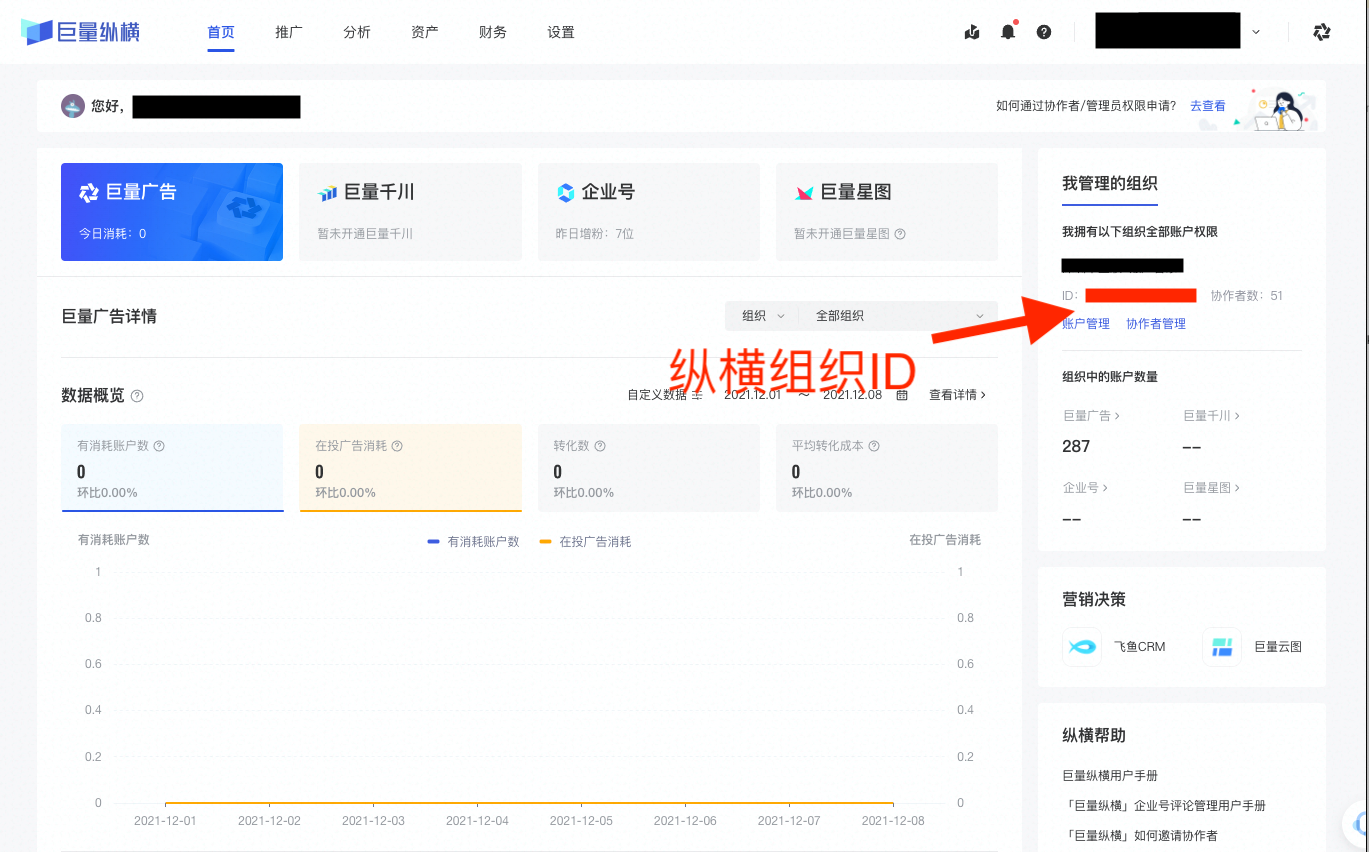
Task: Click info icon next to 暂未开通巨量星图
Action: coord(900,234)
